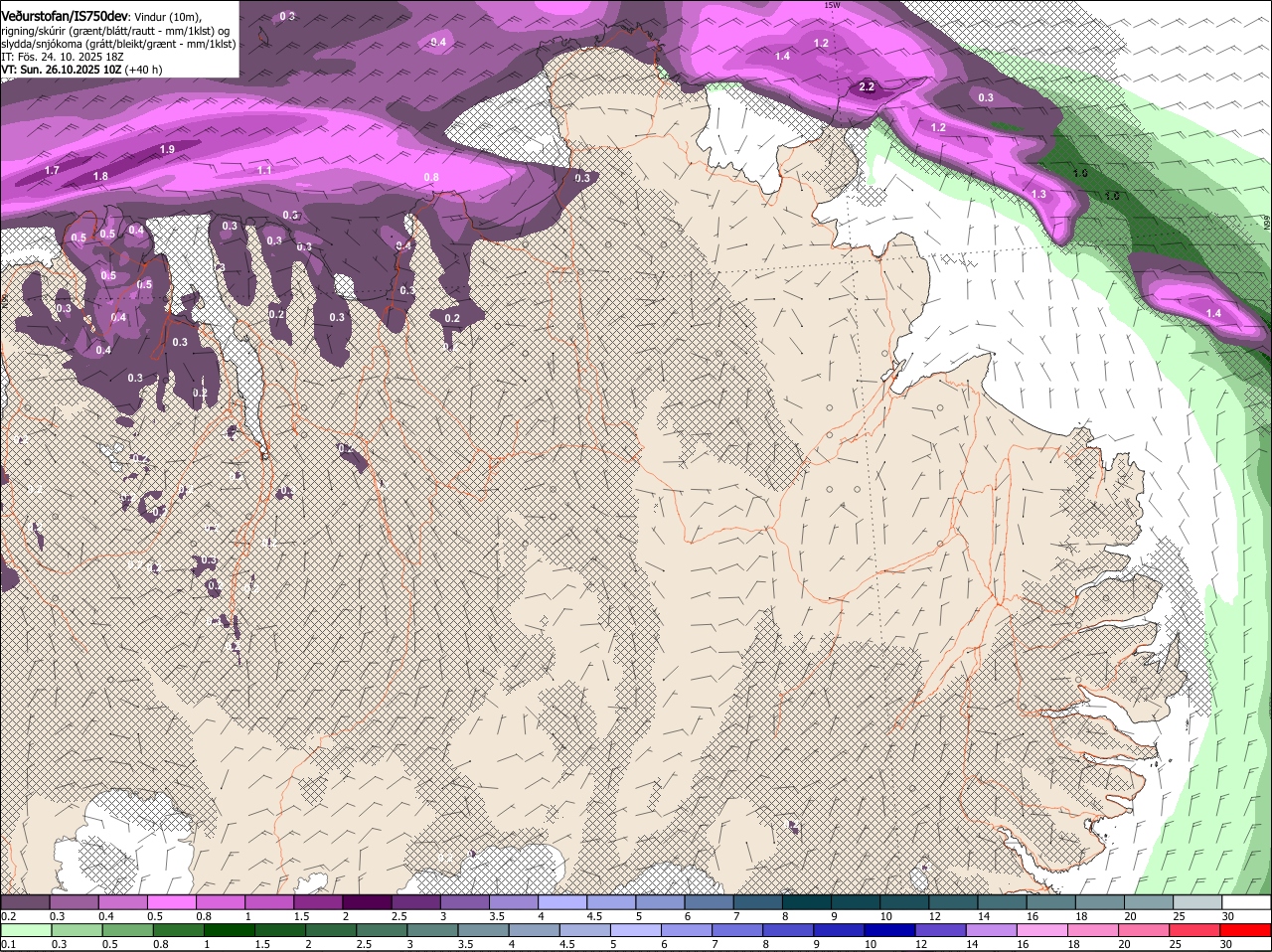The width and height of the screenshot is (1272, 952).
Task: Click the 1.8 precipitation value on the map
Action: pos(100,177)
